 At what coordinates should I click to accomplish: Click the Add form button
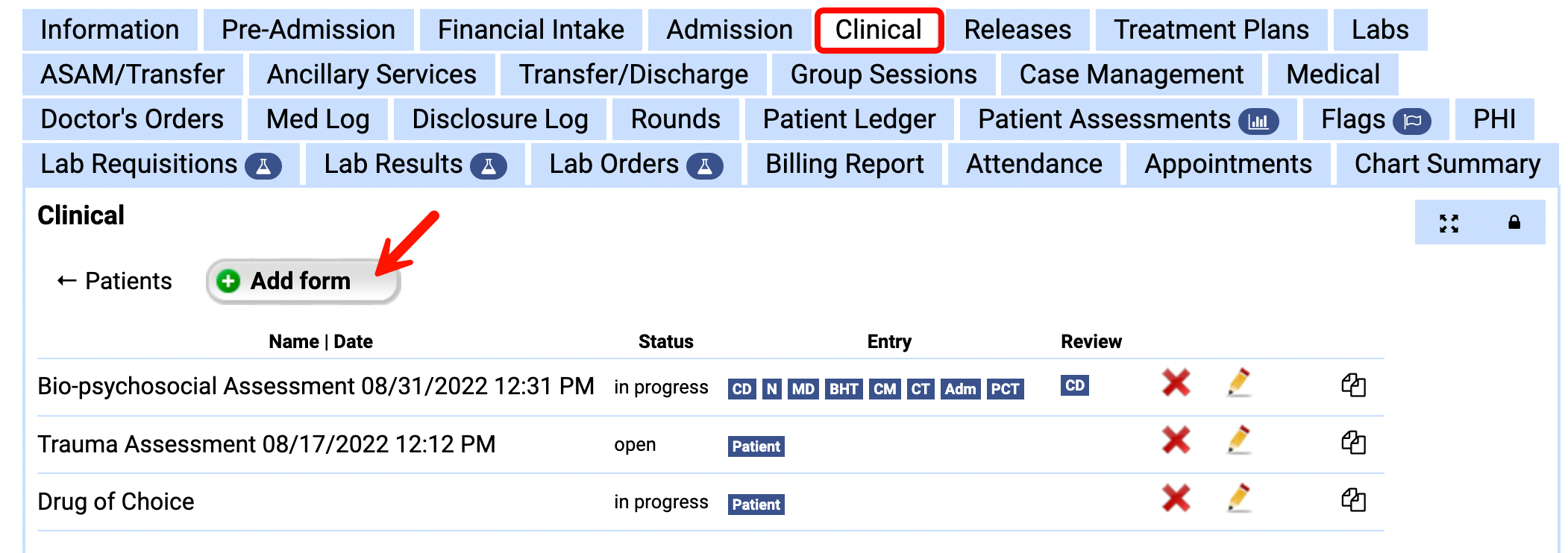click(303, 281)
